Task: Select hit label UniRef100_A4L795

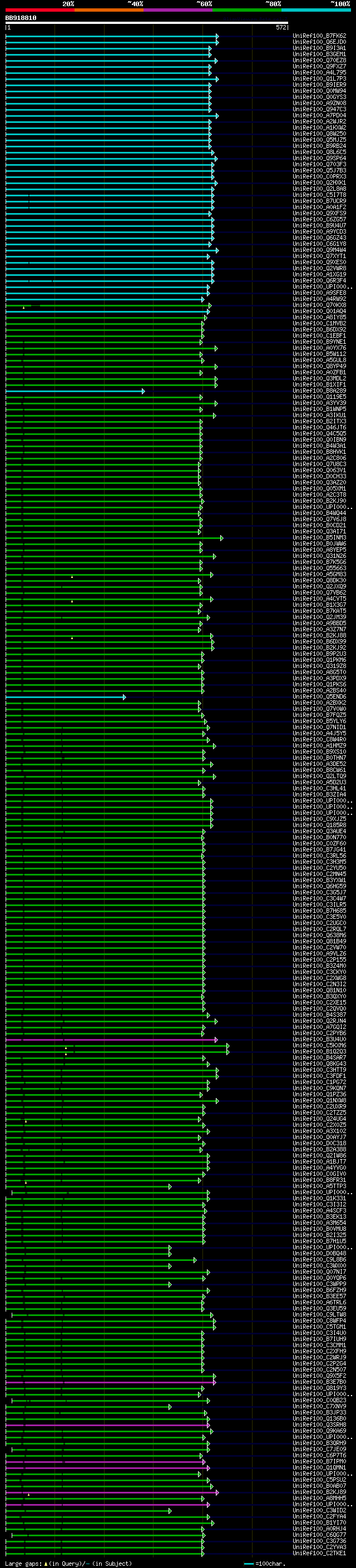Action: 319,72
